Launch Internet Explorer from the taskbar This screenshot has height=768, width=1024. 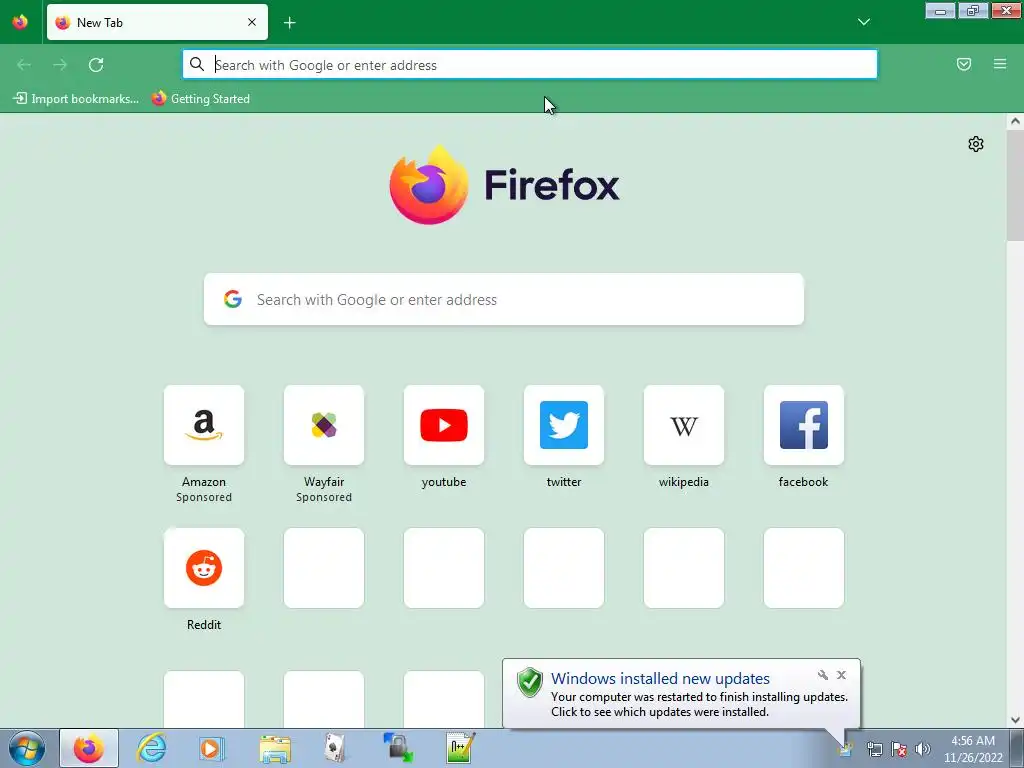point(152,748)
